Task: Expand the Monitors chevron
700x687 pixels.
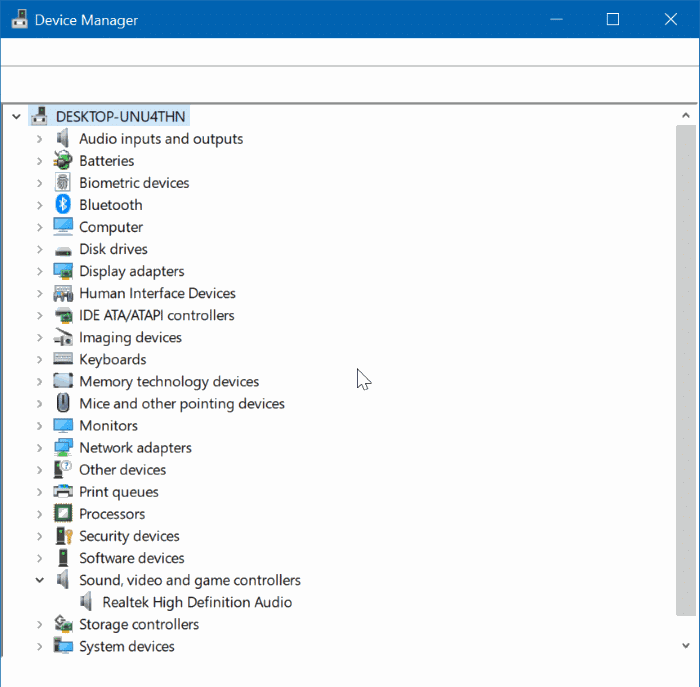Action: (x=39, y=425)
